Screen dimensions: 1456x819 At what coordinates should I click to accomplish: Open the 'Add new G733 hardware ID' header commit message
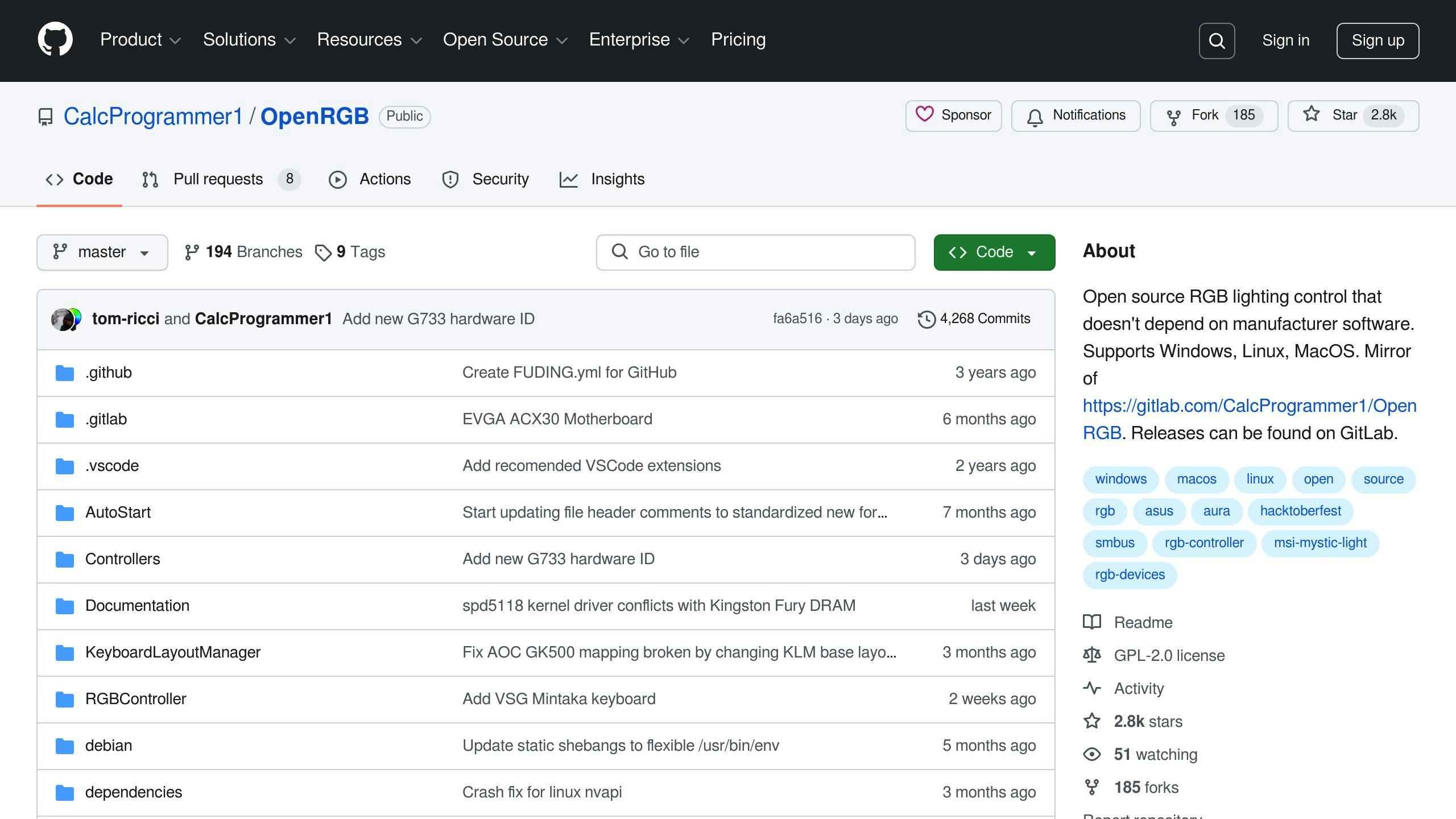click(x=439, y=319)
